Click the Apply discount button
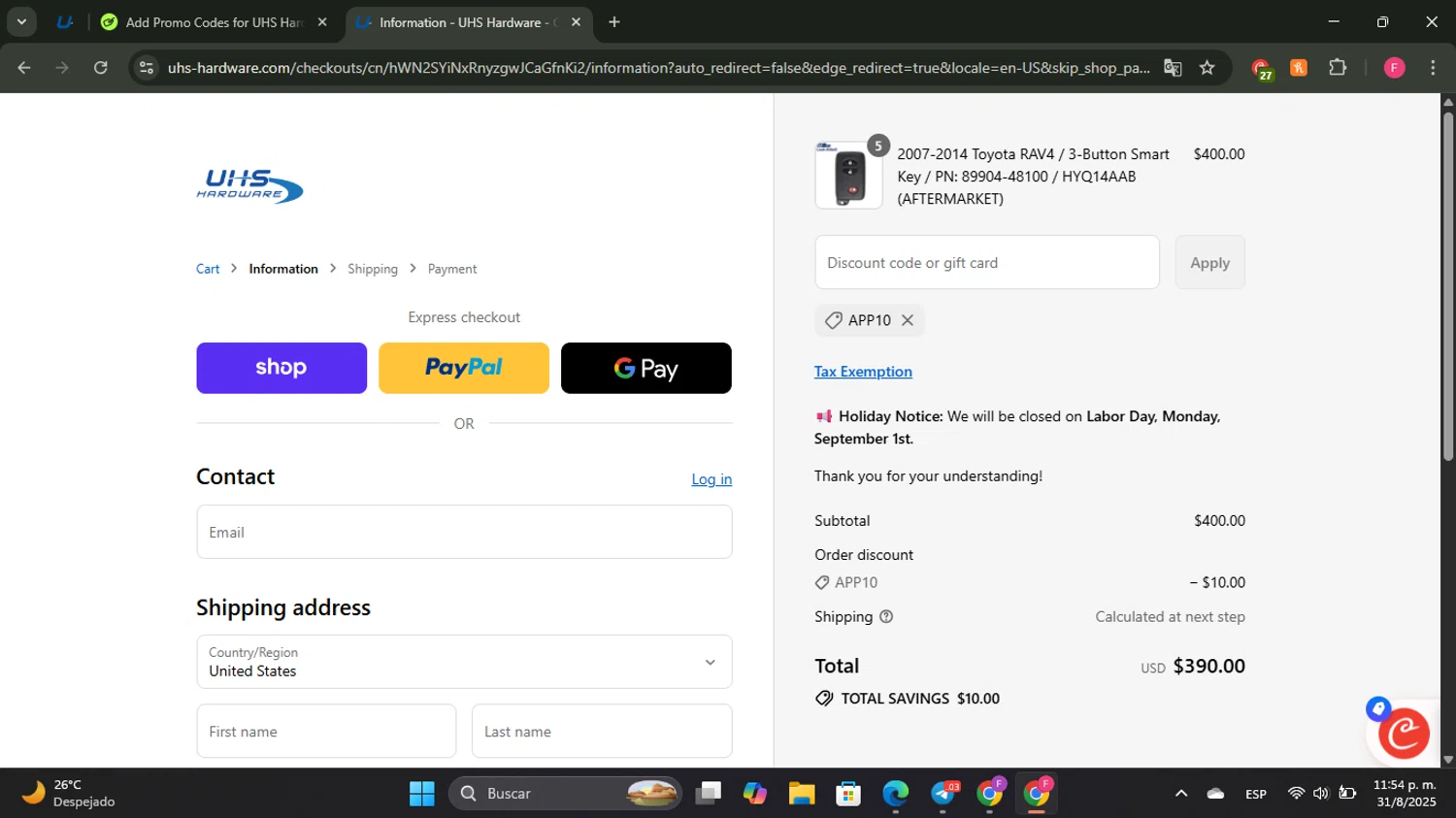 point(1209,262)
